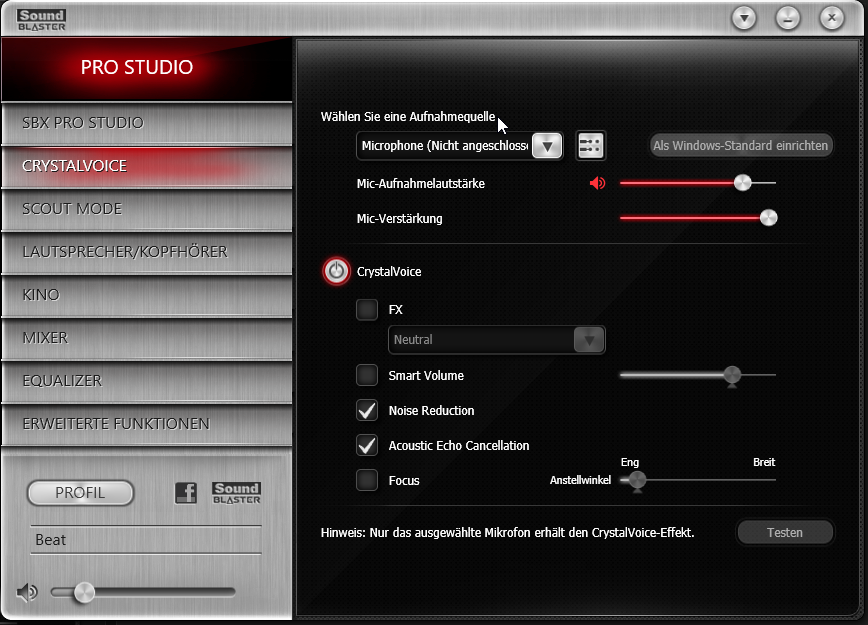The height and width of the screenshot is (625, 868).
Task: Click the Sound Blaster logo beside Facebook
Action: tap(236, 492)
